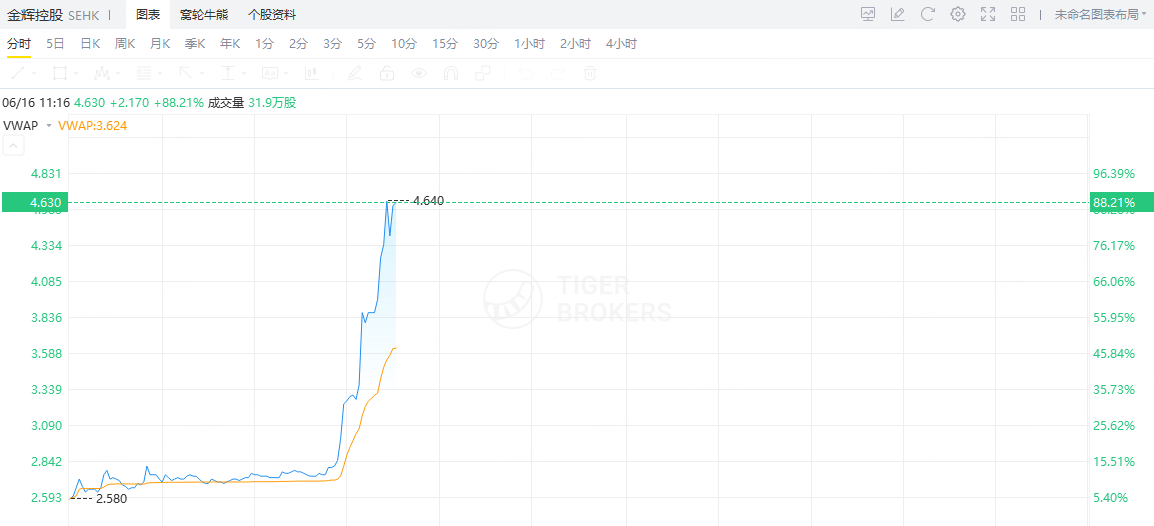This screenshot has width=1154, height=526.
Task: Toggle drawing visibility with the eye icon
Action: [x=419, y=73]
